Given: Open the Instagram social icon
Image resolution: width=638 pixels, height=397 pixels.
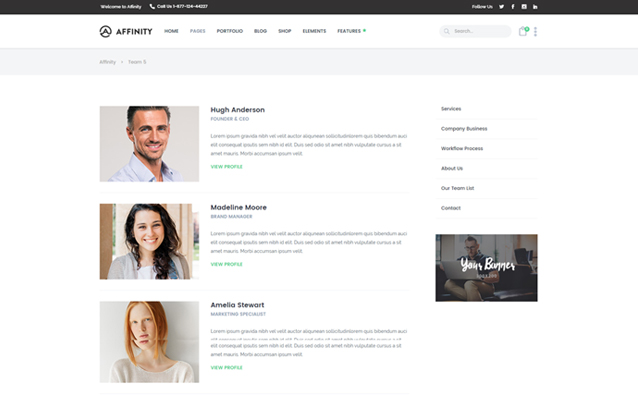Looking at the screenshot, I should coord(524,7).
